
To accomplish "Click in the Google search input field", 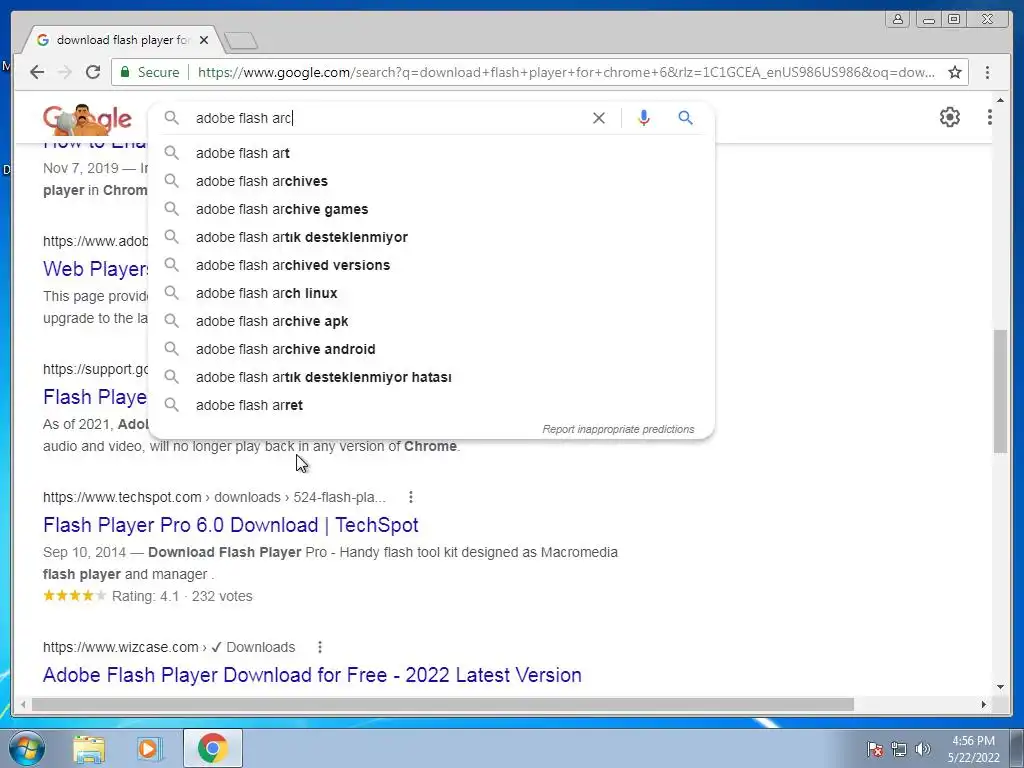I will 389,118.
